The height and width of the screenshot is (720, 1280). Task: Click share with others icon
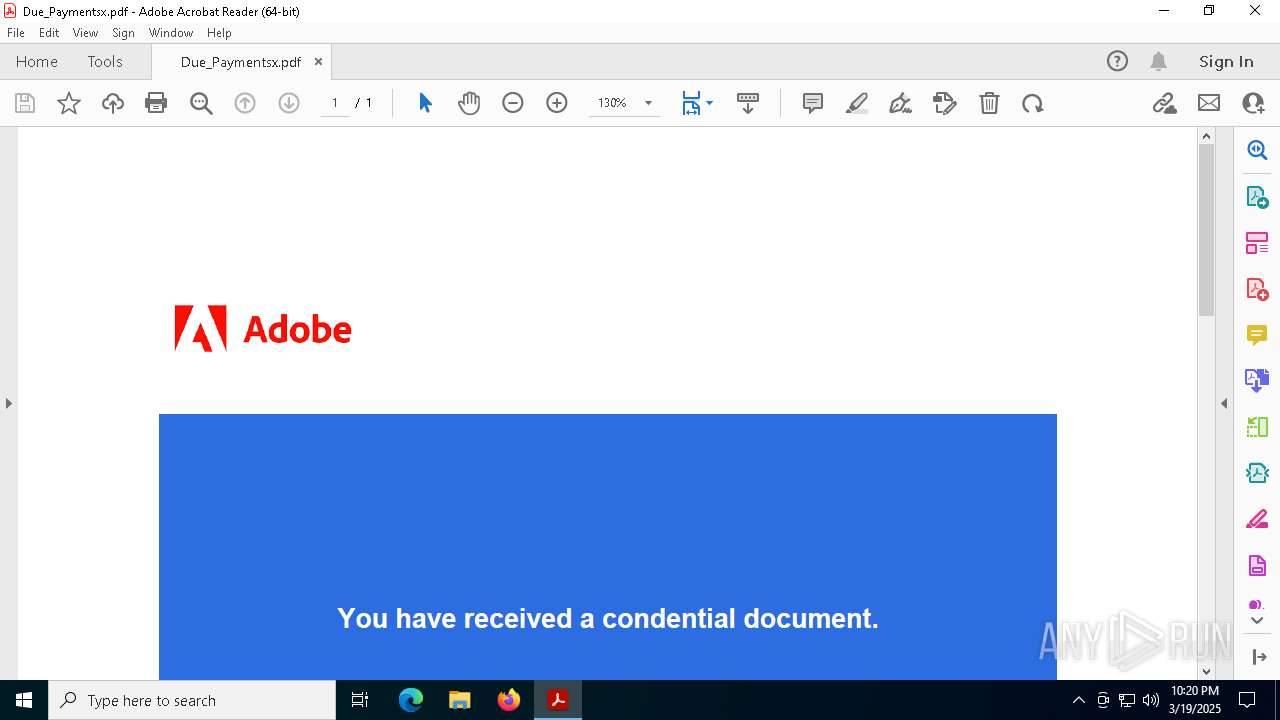[x=1253, y=103]
